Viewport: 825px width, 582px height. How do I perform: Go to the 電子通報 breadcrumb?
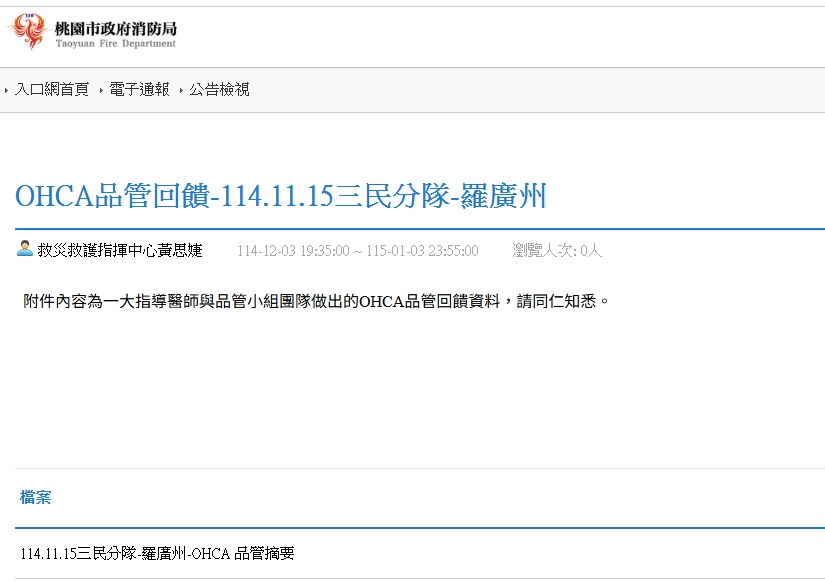point(139,90)
